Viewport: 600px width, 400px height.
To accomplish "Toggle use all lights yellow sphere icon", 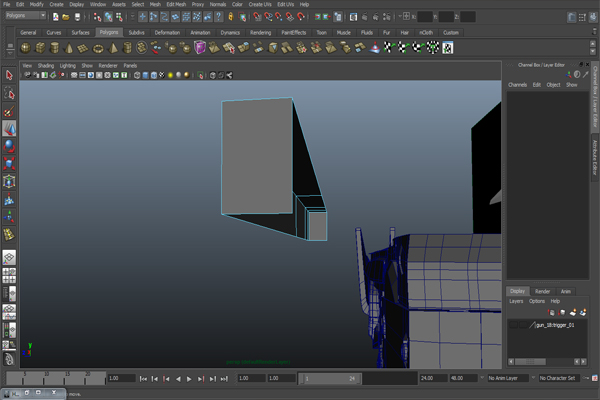I will tap(171, 75).
